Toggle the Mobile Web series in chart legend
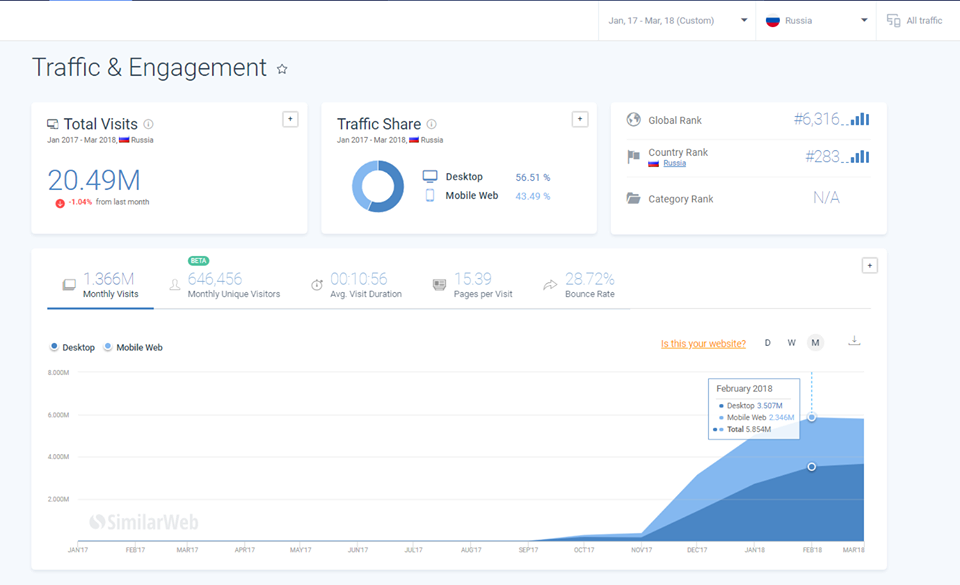The image size is (960, 585). coord(132,347)
